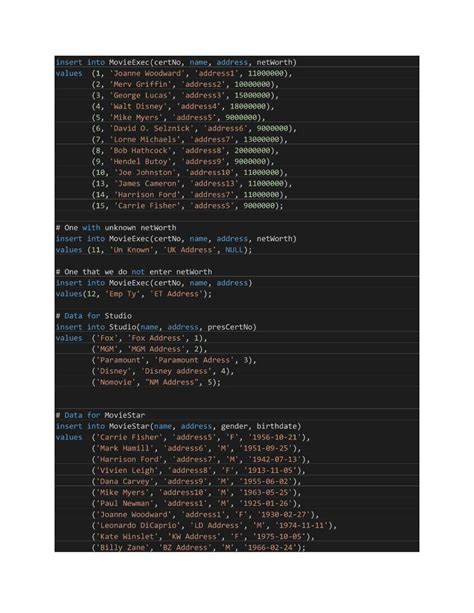Click the 'Paul Newman' star name
Viewport: 474px width, 613px height.
tap(125, 504)
